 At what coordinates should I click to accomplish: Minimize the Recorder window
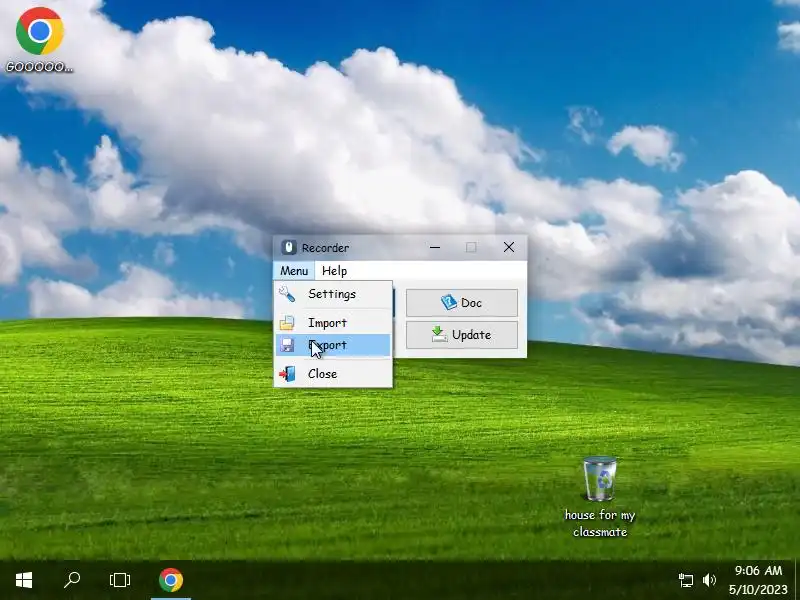(435, 247)
